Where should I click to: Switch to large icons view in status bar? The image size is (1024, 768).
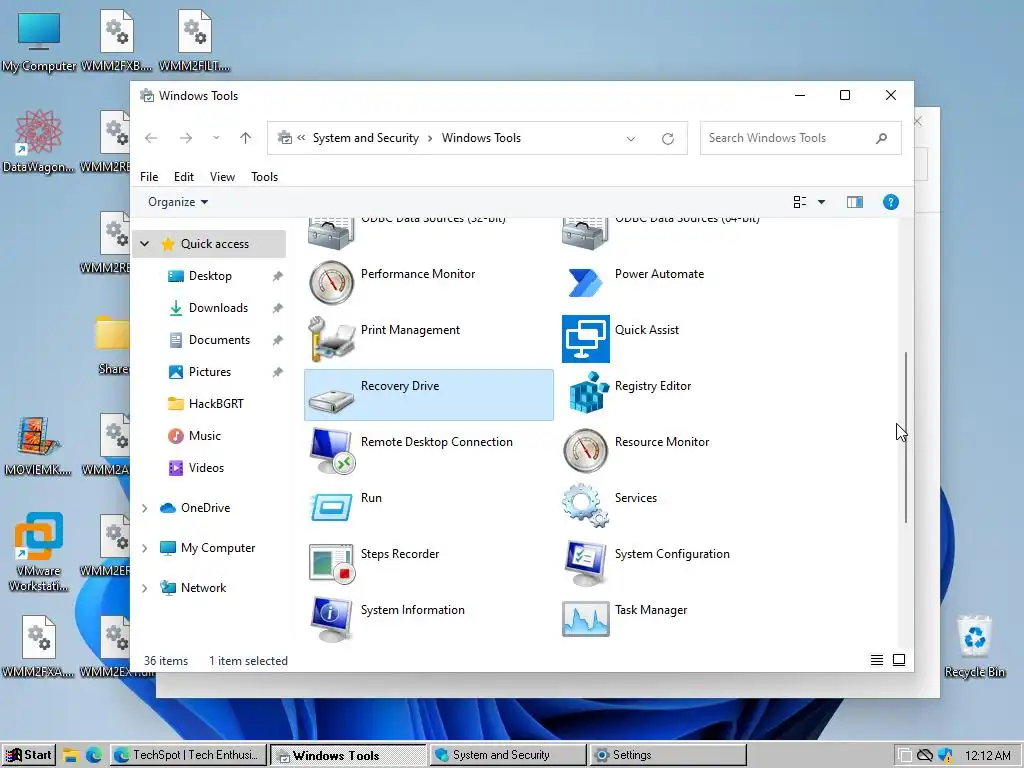pos(899,660)
